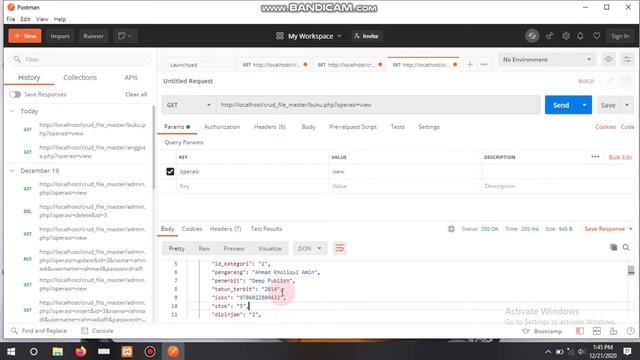Open the Test Results tab
Image resolution: width=640 pixels, height=360 pixels.
click(x=266, y=229)
